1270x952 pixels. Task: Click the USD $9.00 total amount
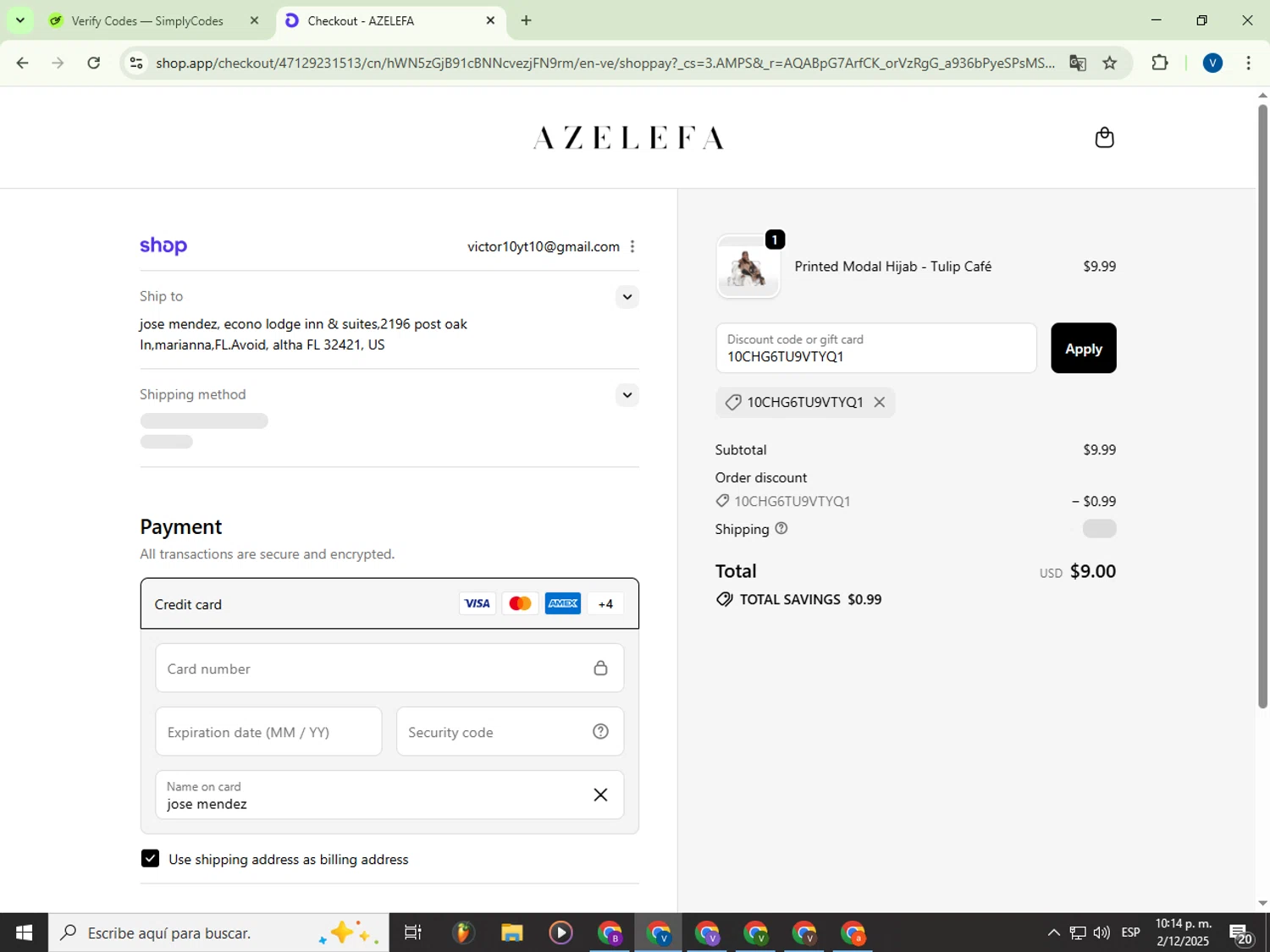point(1077,571)
